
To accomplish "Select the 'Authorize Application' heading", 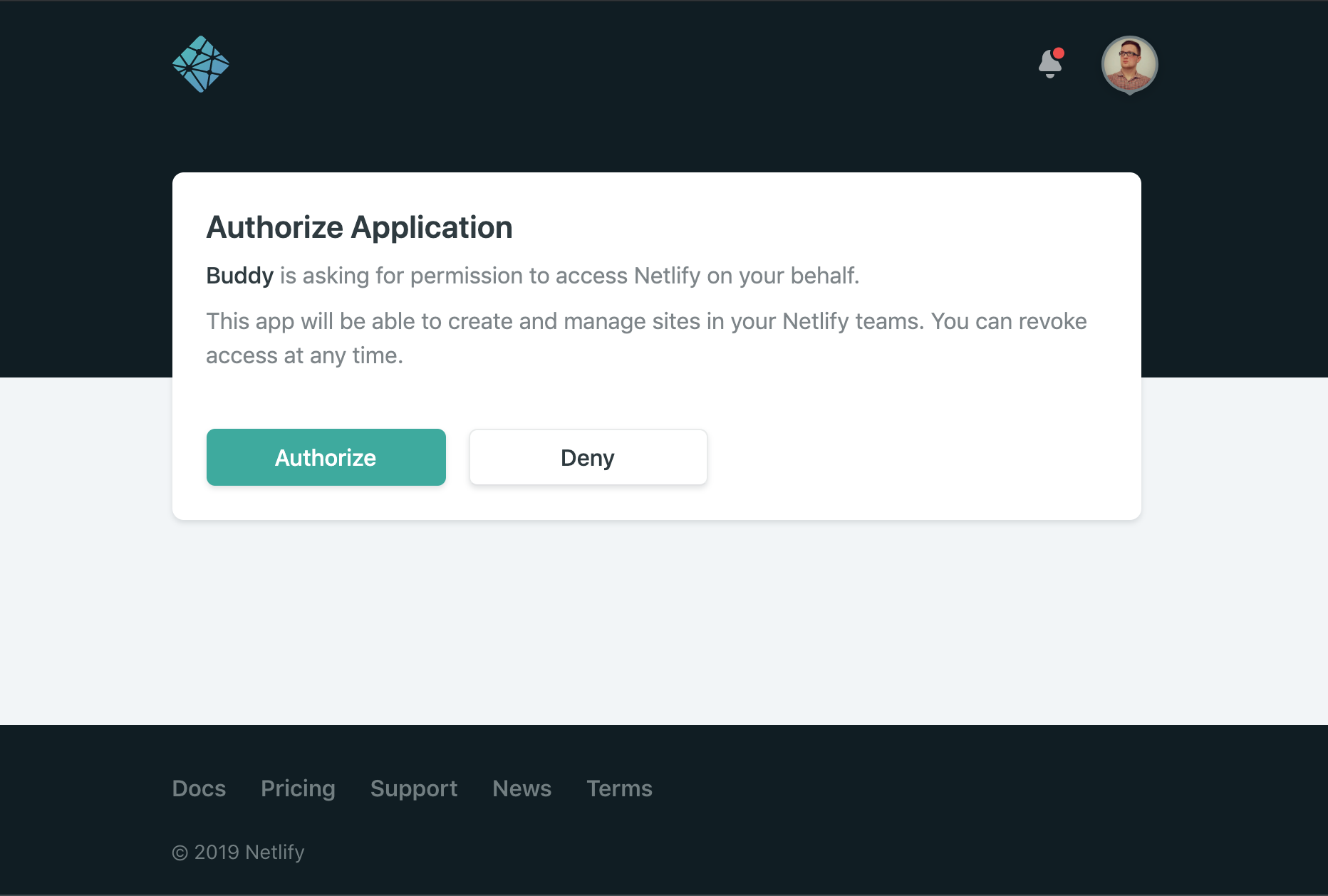I will pyautogui.click(x=360, y=228).
